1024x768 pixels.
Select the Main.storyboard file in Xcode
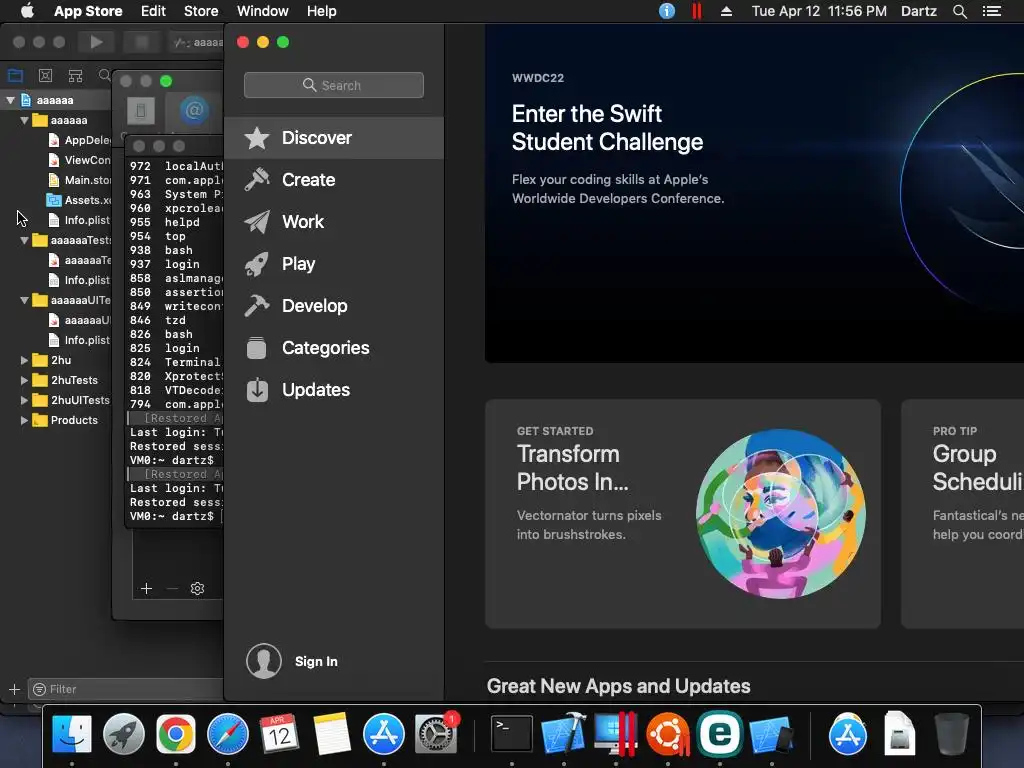(79, 180)
